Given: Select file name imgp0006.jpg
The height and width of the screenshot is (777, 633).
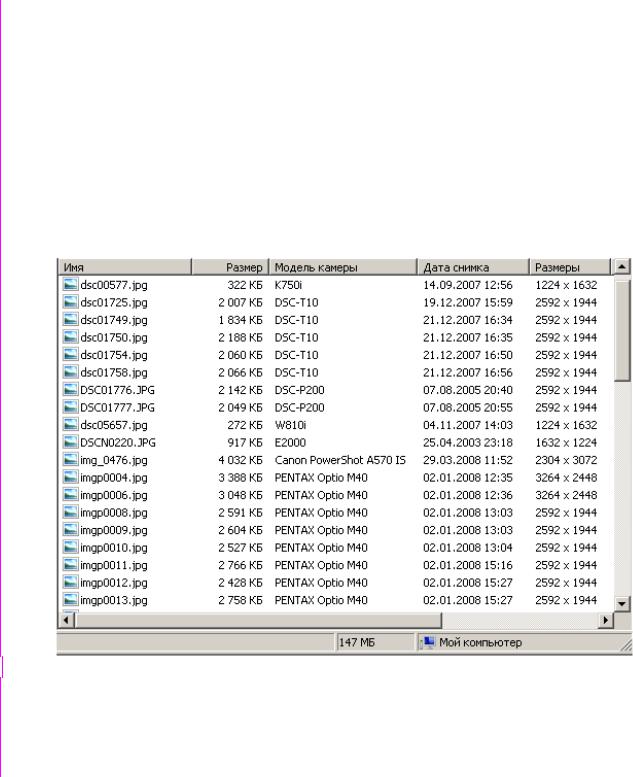Looking at the screenshot, I should [114, 495].
